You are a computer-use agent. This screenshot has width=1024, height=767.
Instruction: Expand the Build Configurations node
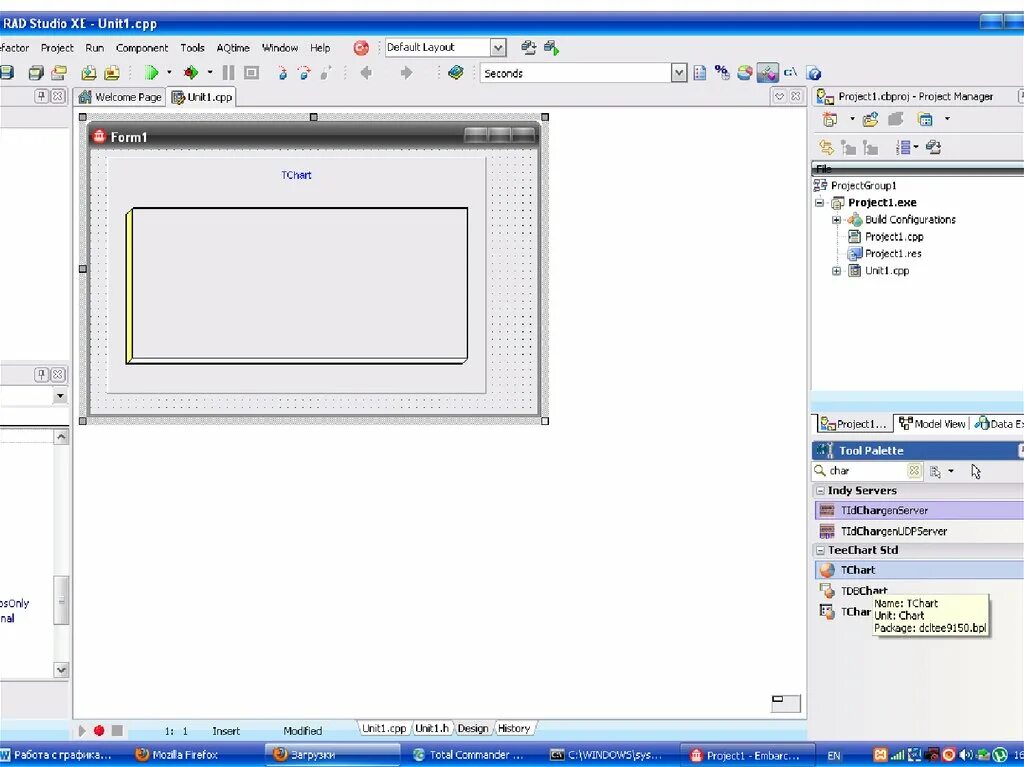point(836,220)
